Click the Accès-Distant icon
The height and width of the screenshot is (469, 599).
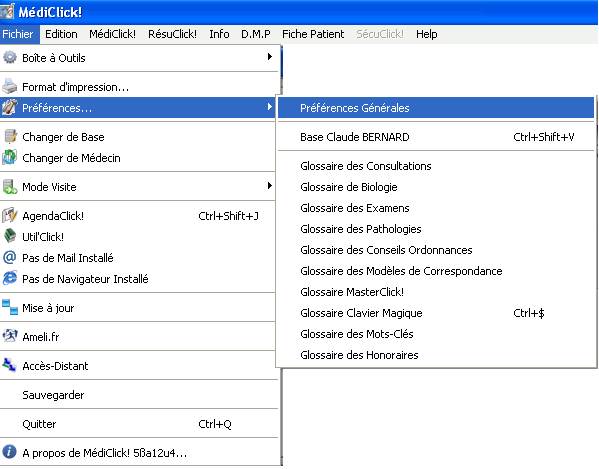(x=9, y=365)
